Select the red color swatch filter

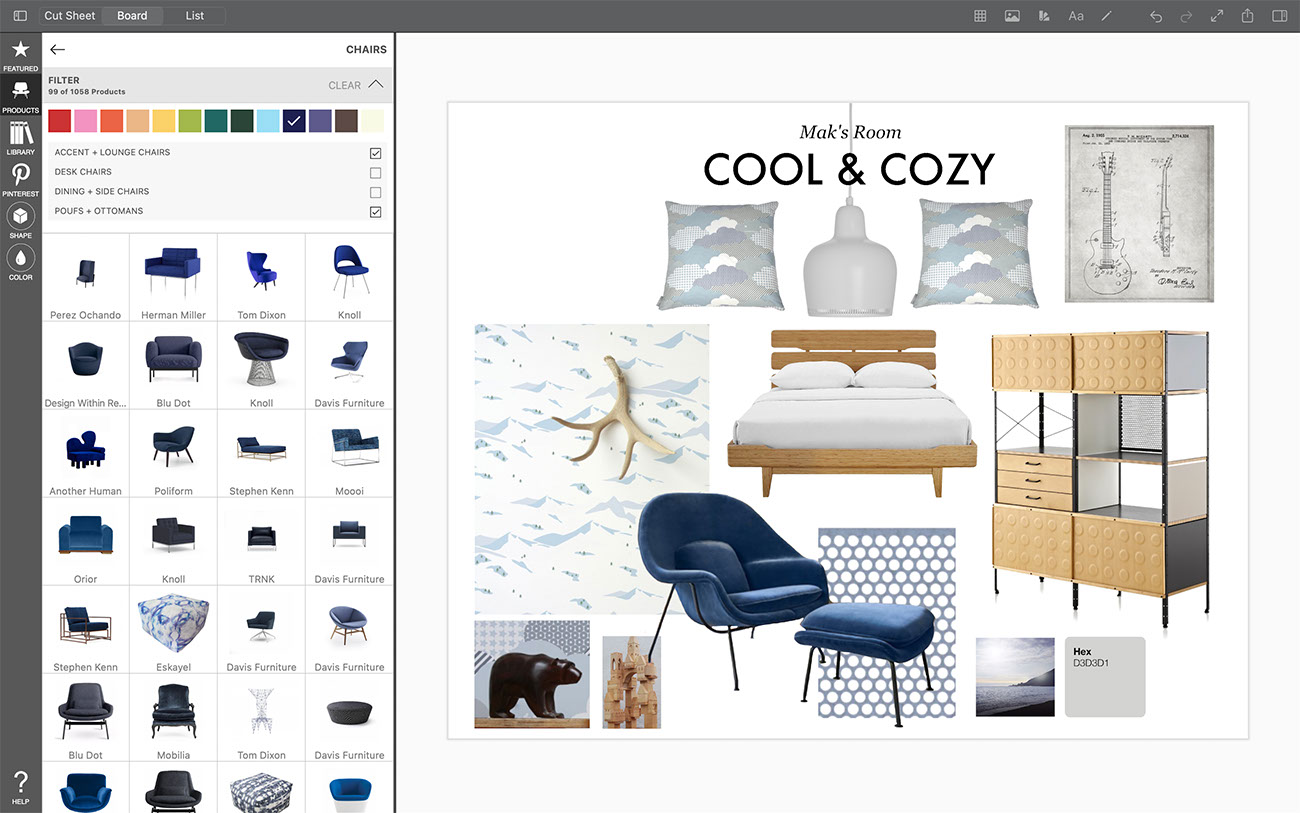tap(59, 121)
